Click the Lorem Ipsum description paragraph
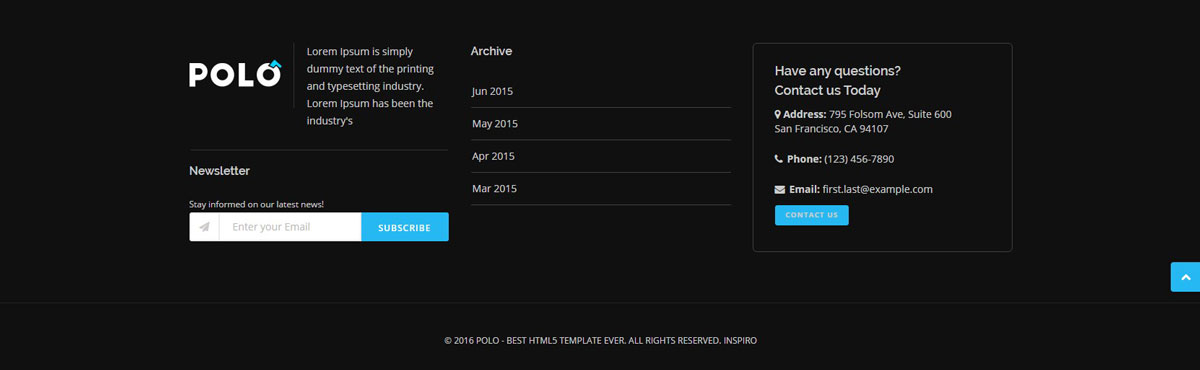 point(371,86)
